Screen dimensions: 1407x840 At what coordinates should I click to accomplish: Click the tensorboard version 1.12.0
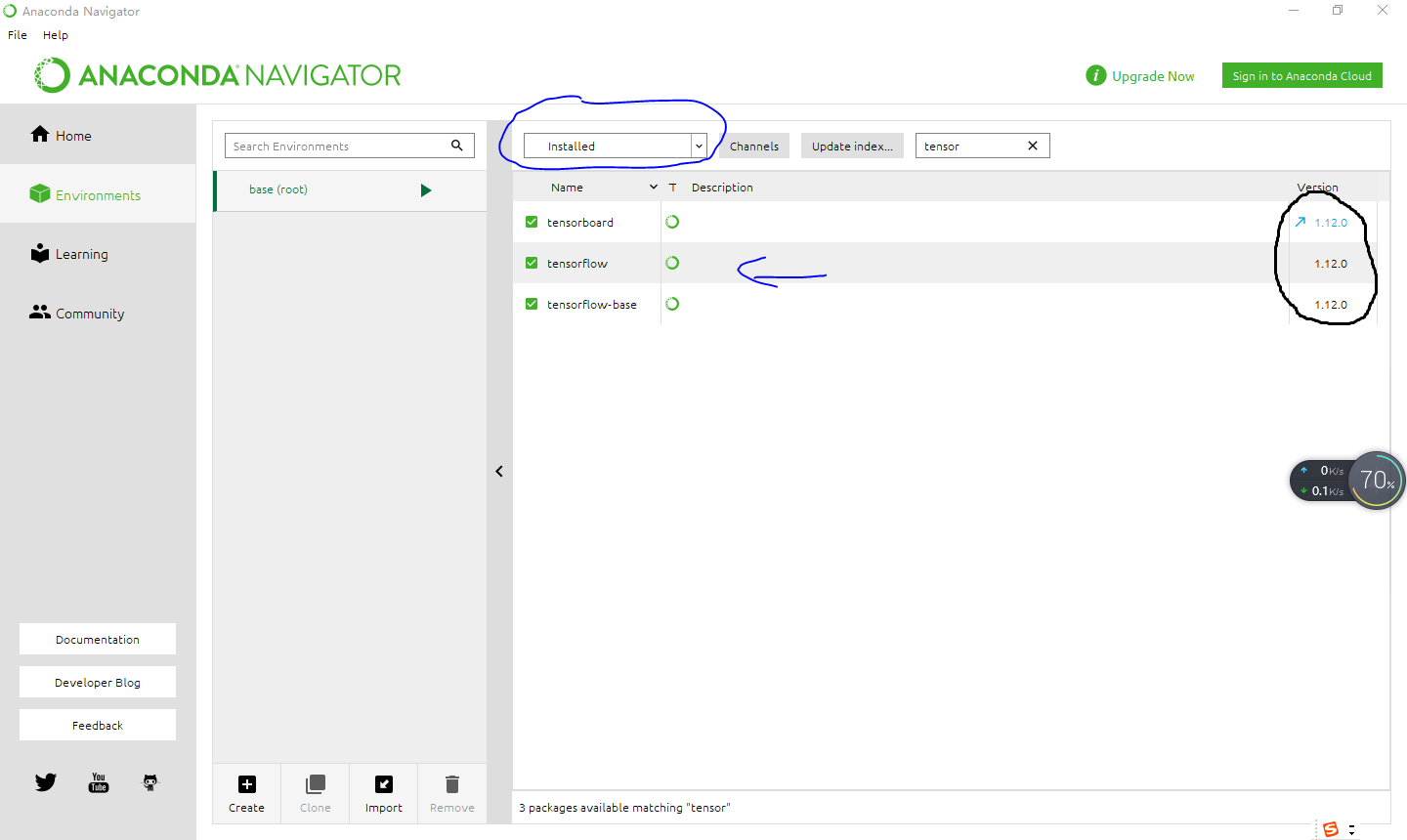(1331, 223)
